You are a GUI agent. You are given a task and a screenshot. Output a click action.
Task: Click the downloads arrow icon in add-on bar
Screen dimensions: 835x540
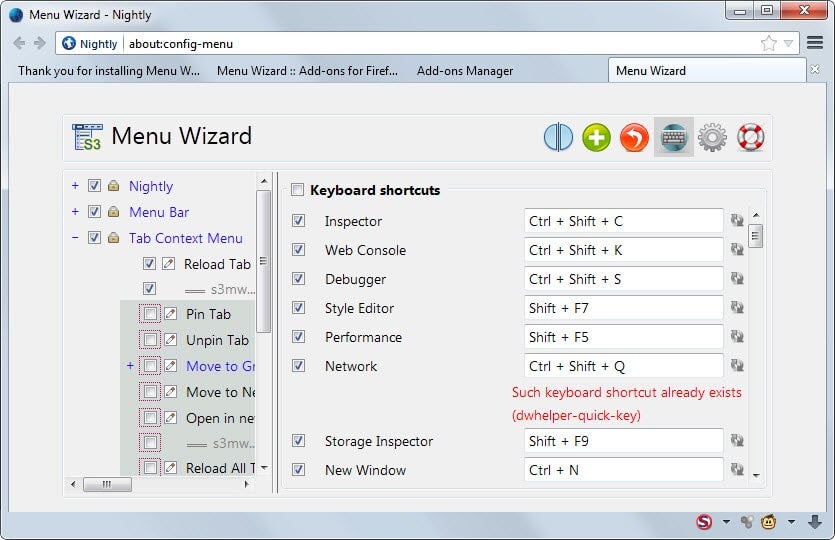(x=815, y=522)
